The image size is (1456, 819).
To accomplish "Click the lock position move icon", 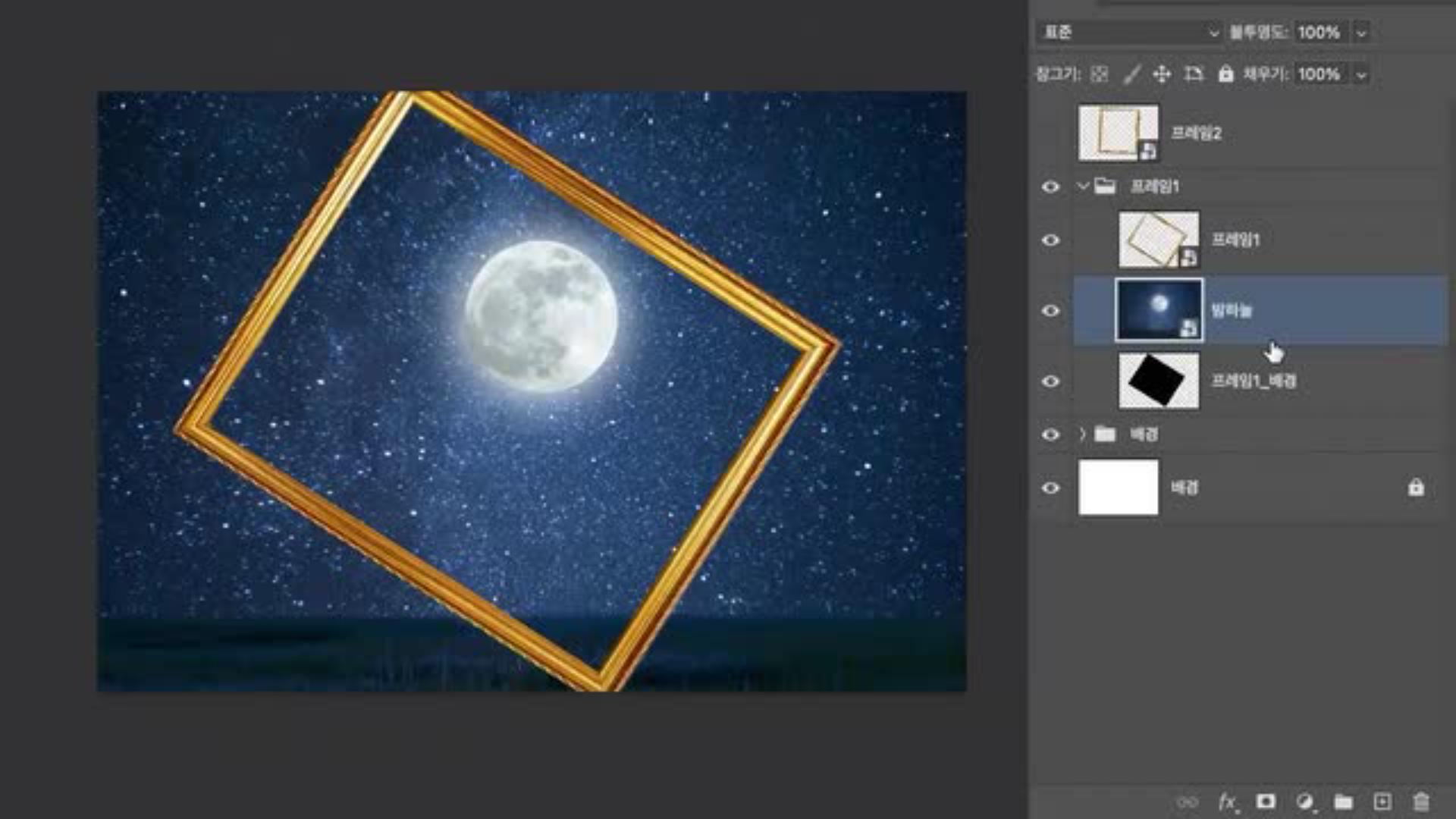I will point(1162,74).
